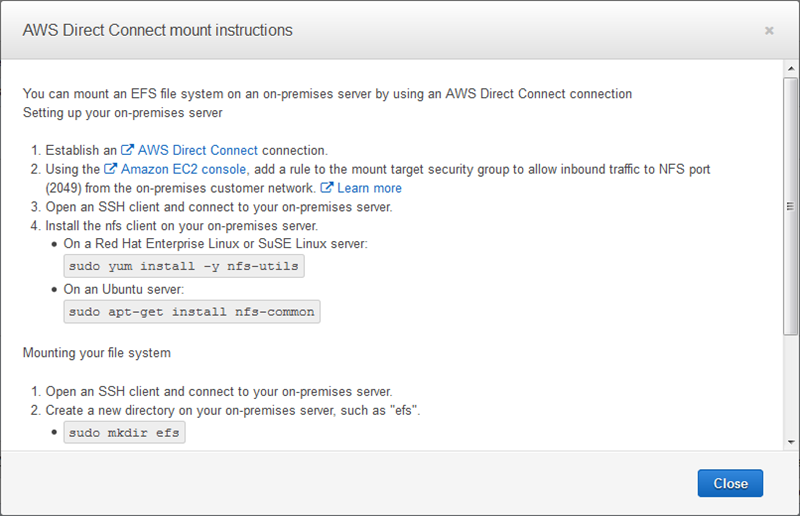Click the 'AWS Direct Connect mount instructions' title
The height and width of the screenshot is (516, 800).
(x=158, y=30)
